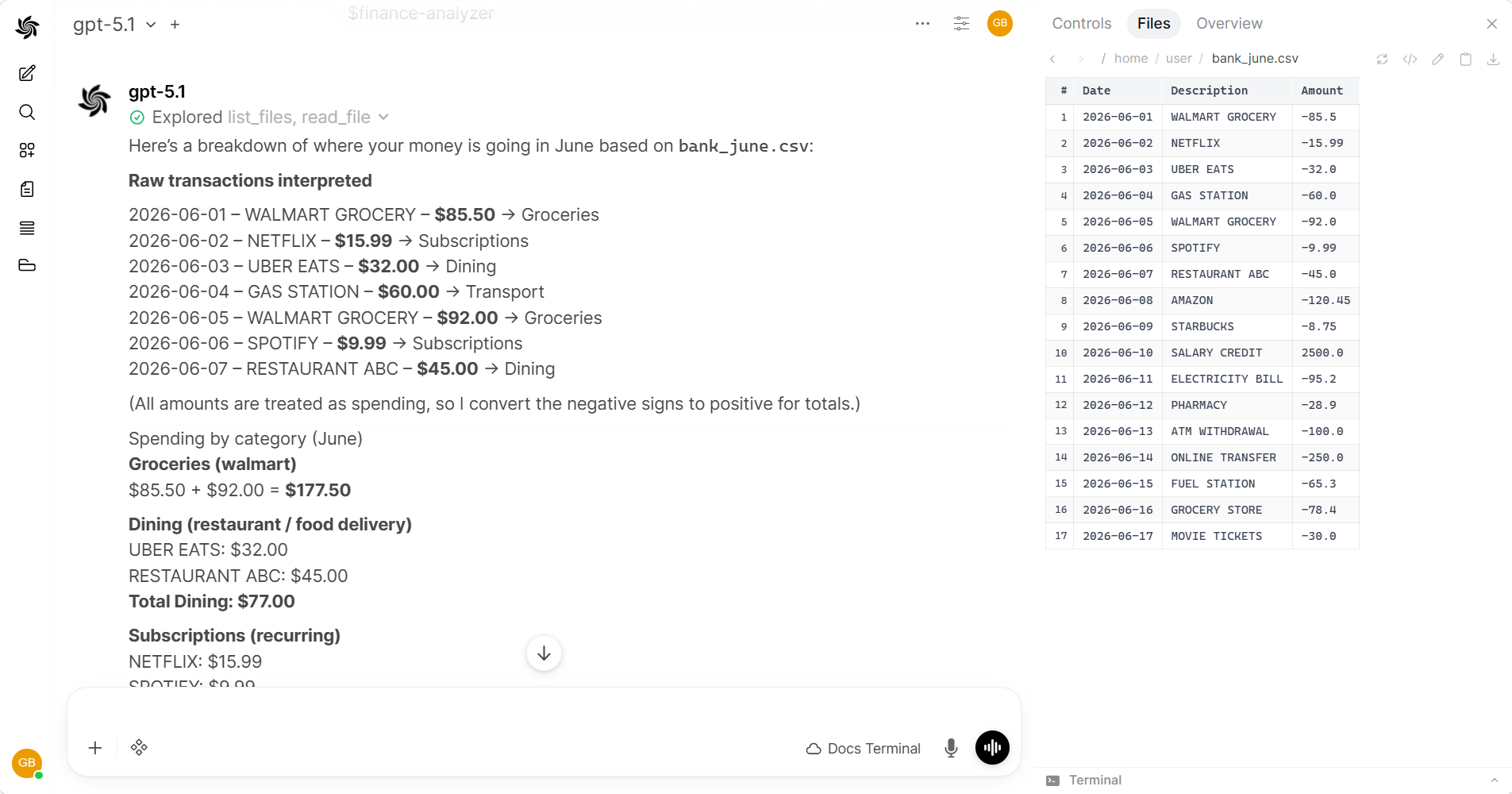This screenshot has height=794, width=1512.
Task: Start a new chat with the pencil icon
Action: (x=27, y=73)
